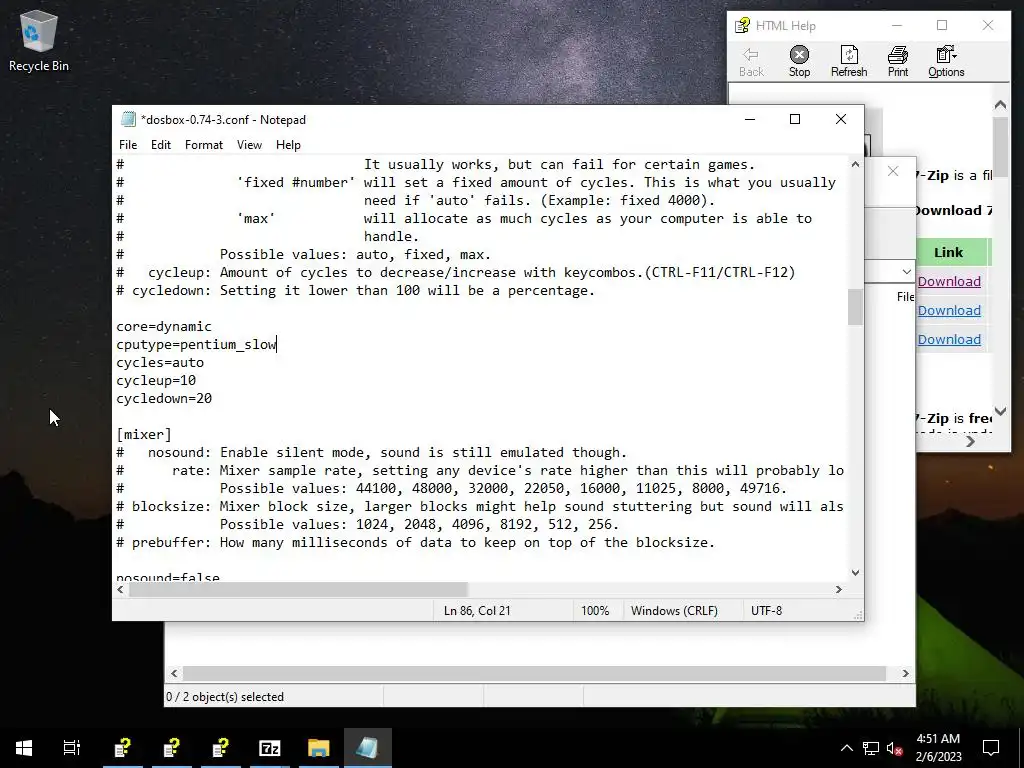Open the notification center icon
1024x768 pixels.
pyautogui.click(x=991, y=748)
